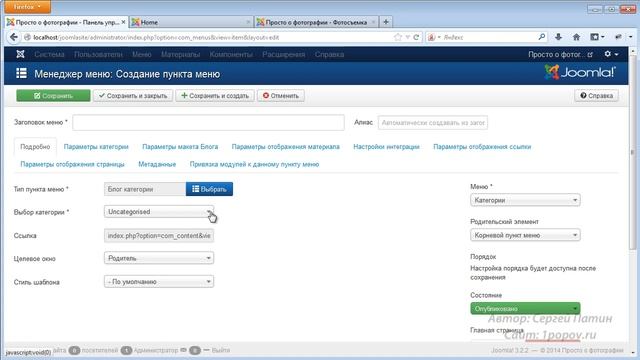The height and width of the screenshot is (360, 640).
Task: Open Привязка модулей к данному пункту меню tab
Action: pyautogui.click(x=254, y=164)
